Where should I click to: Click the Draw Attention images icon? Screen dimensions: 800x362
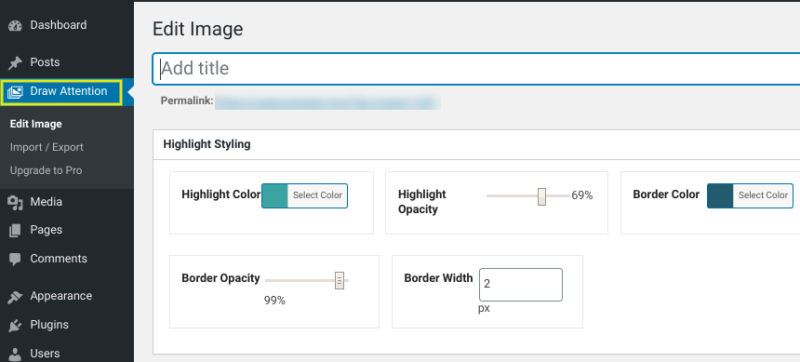coord(15,92)
